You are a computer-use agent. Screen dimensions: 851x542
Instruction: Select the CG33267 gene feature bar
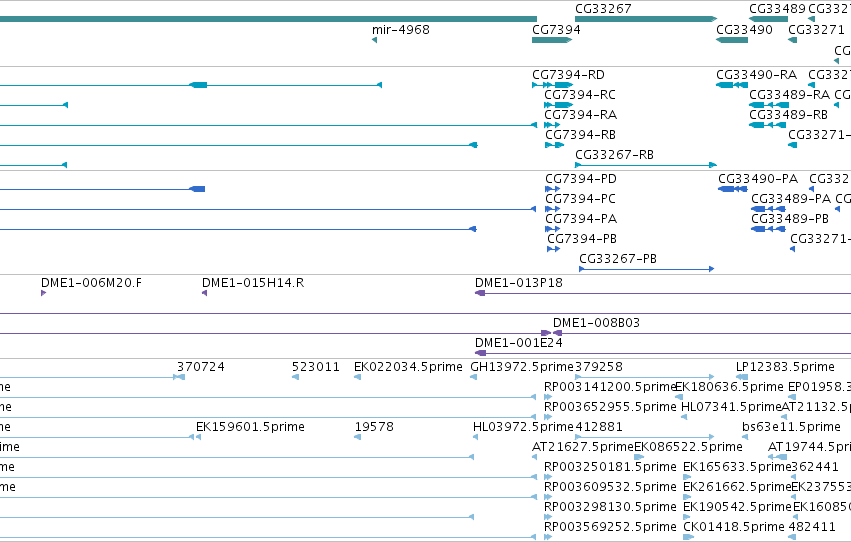(646, 19)
